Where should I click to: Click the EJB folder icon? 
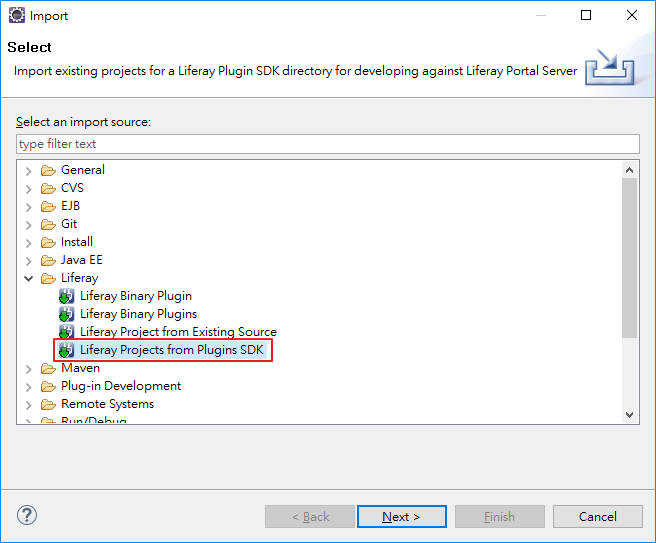[48, 206]
